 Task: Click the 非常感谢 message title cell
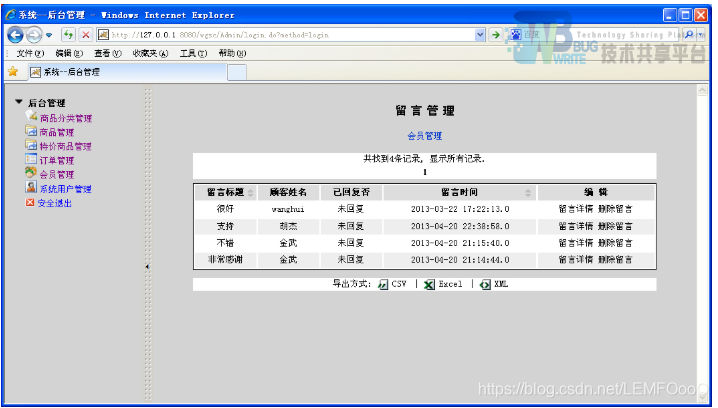click(225, 260)
